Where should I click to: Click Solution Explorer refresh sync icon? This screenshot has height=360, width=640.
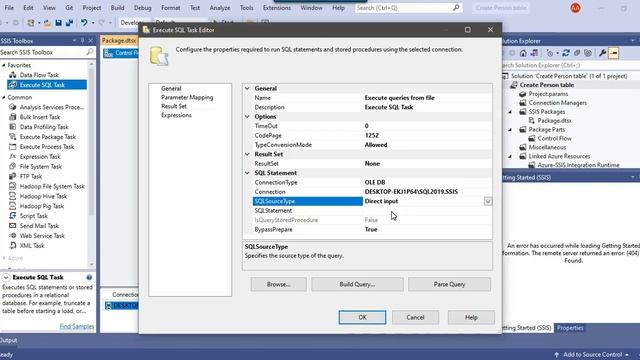click(566, 53)
